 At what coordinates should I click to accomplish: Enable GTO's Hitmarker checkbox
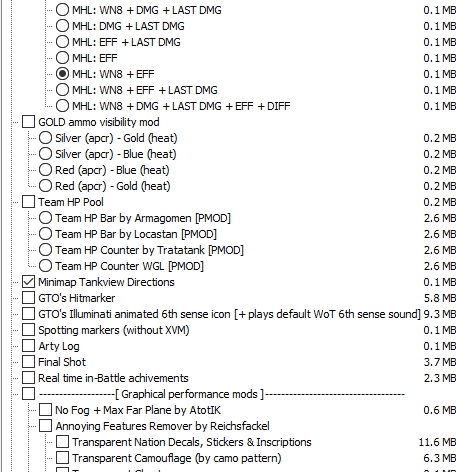28,298
